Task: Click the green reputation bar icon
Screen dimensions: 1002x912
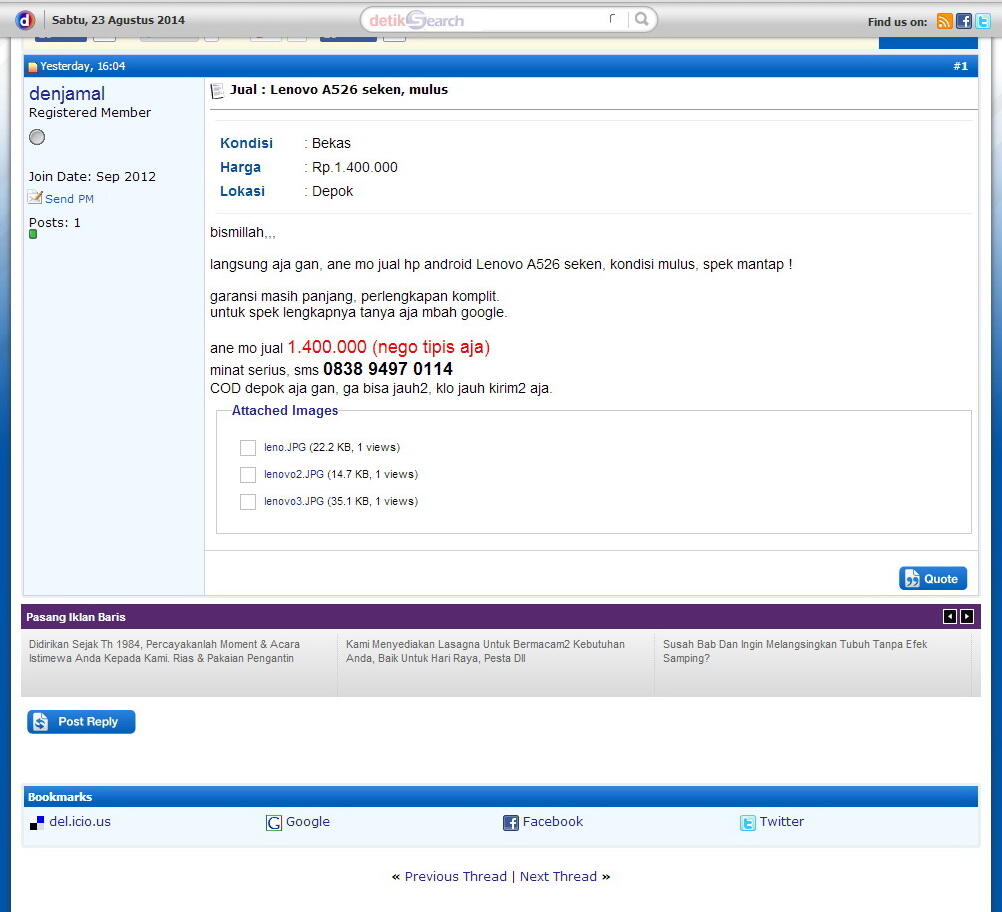Action: coord(33,234)
